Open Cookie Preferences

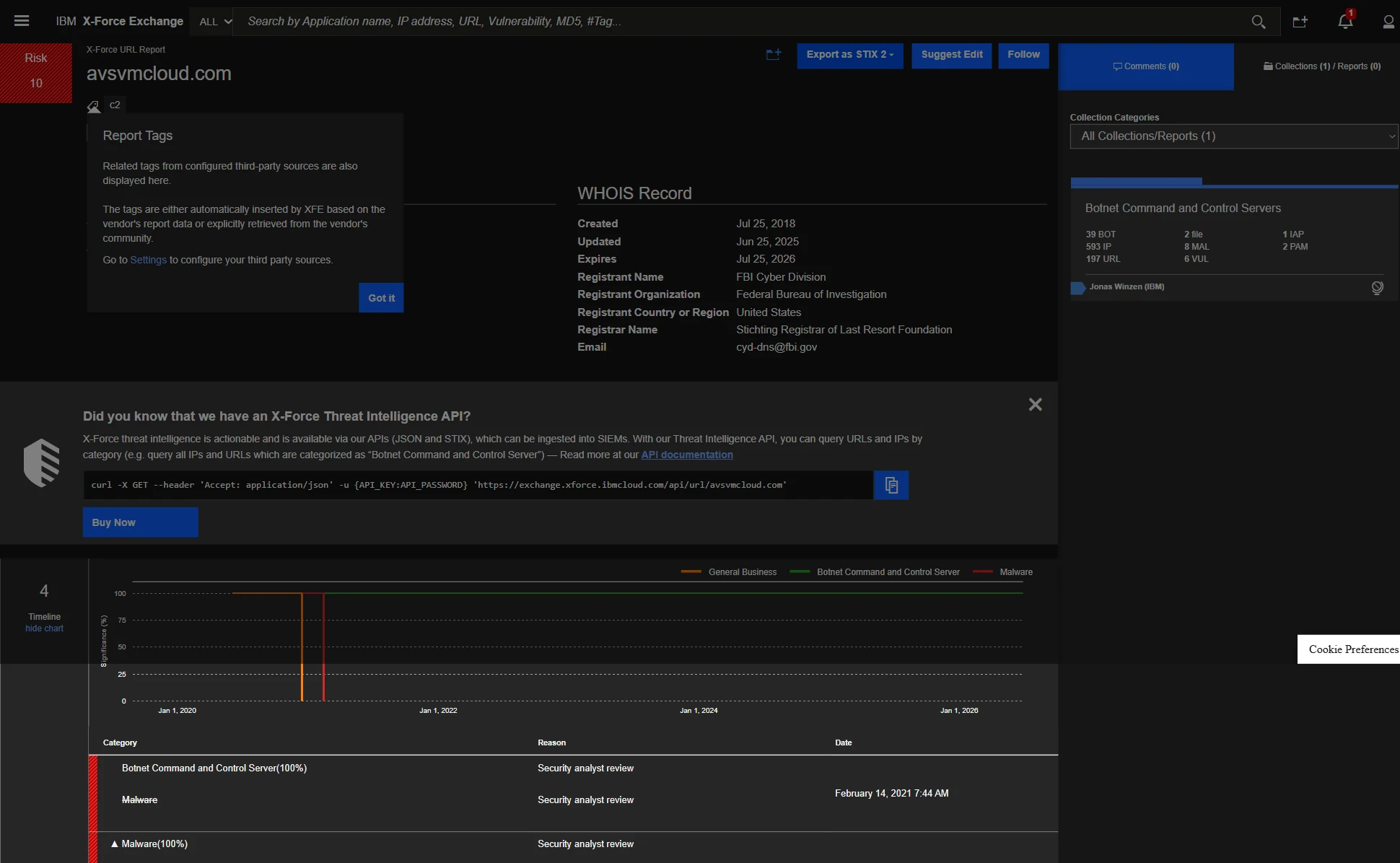coord(1349,649)
